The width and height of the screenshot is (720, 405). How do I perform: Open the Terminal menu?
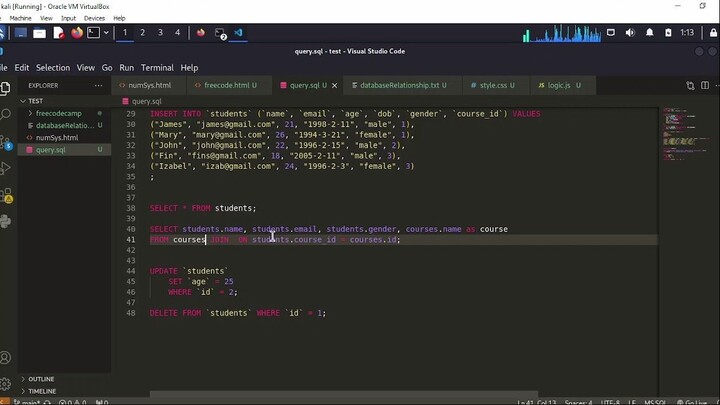tap(157, 68)
